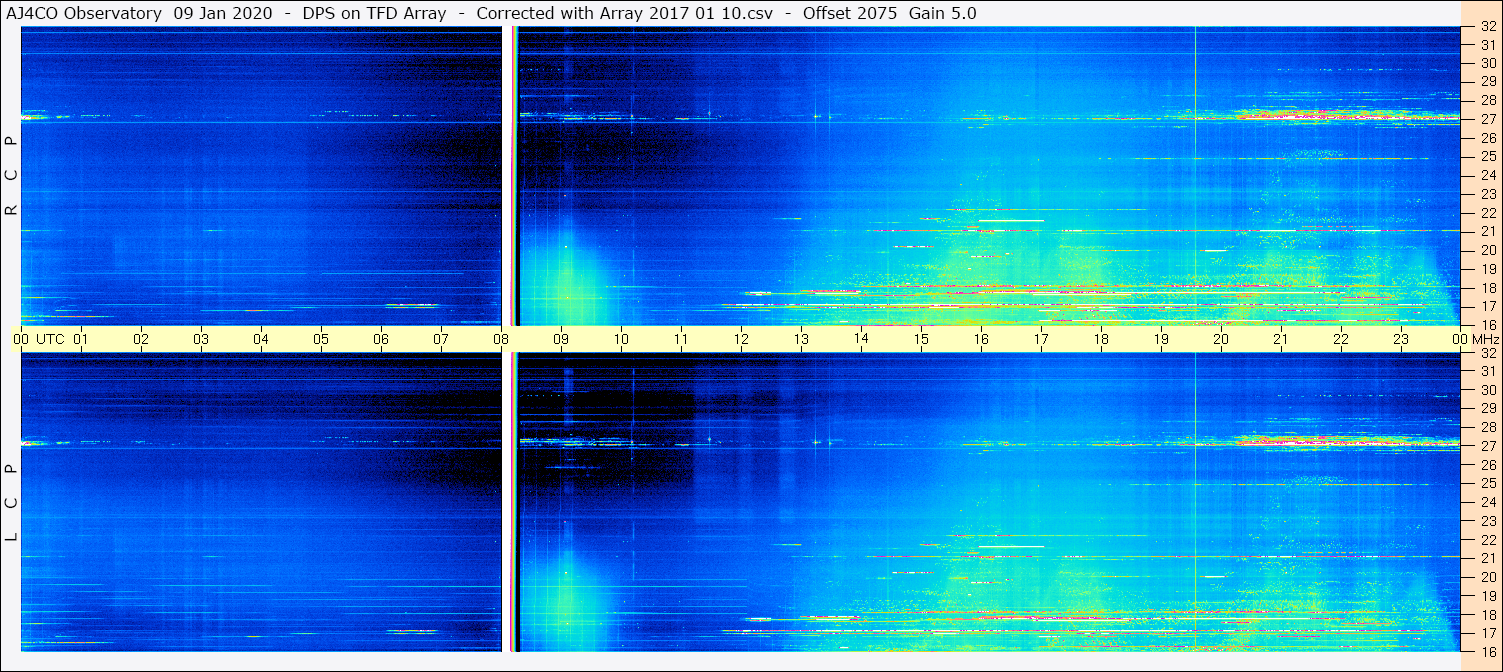Image resolution: width=1503 pixels, height=672 pixels.
Task: Click the 'L C P' vertical panel label
Action: [12, 503]
